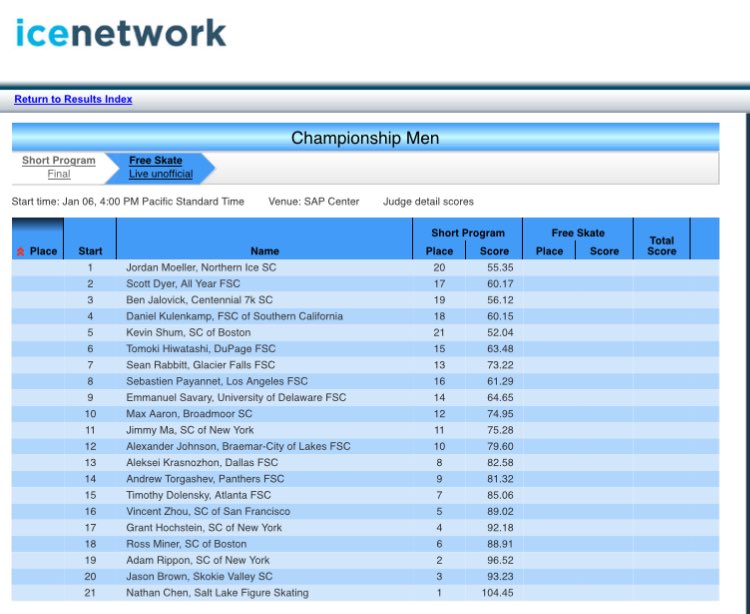Select Max Aaron, Broadmoor SC

[x=189, y=414]
